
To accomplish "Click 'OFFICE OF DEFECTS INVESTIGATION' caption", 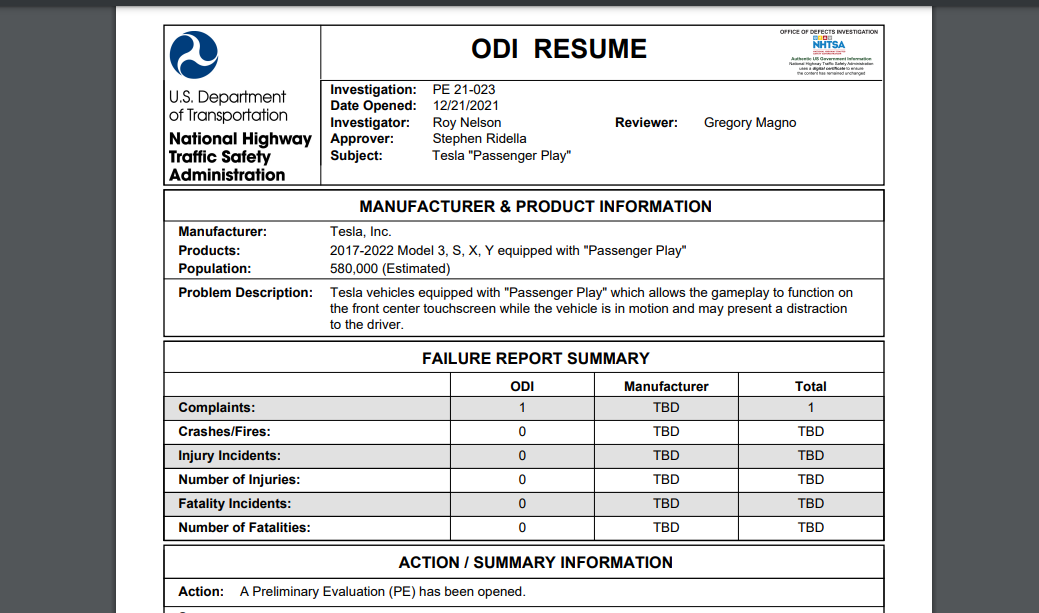I will (828, 32).
